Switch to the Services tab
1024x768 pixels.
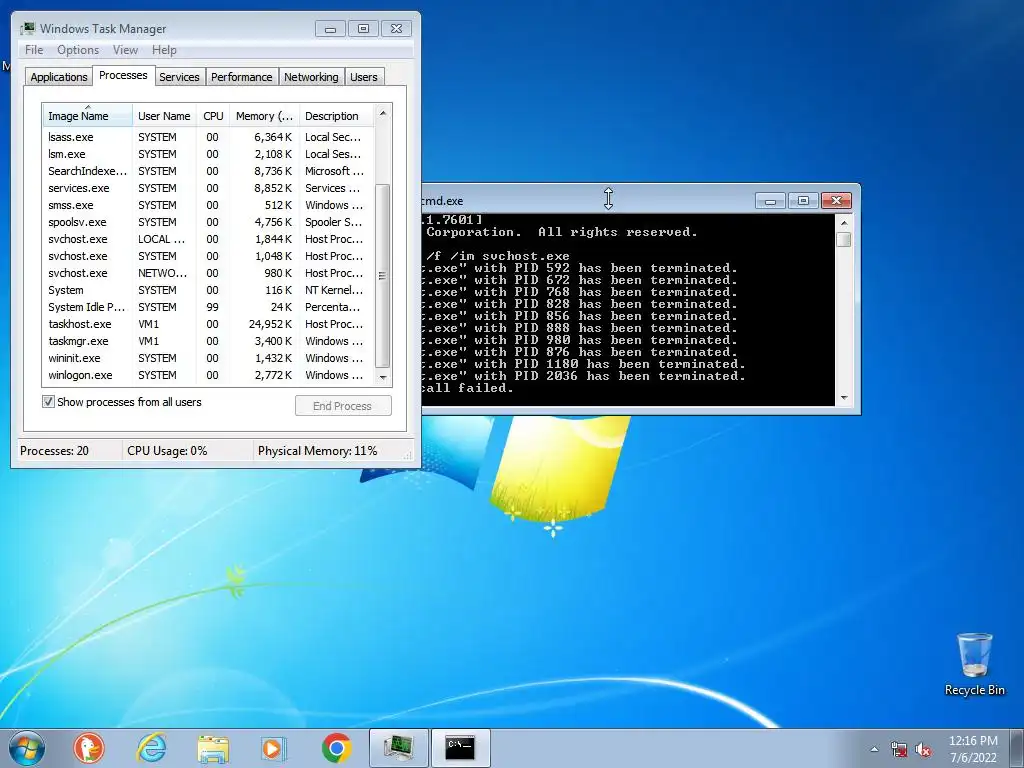179,77
